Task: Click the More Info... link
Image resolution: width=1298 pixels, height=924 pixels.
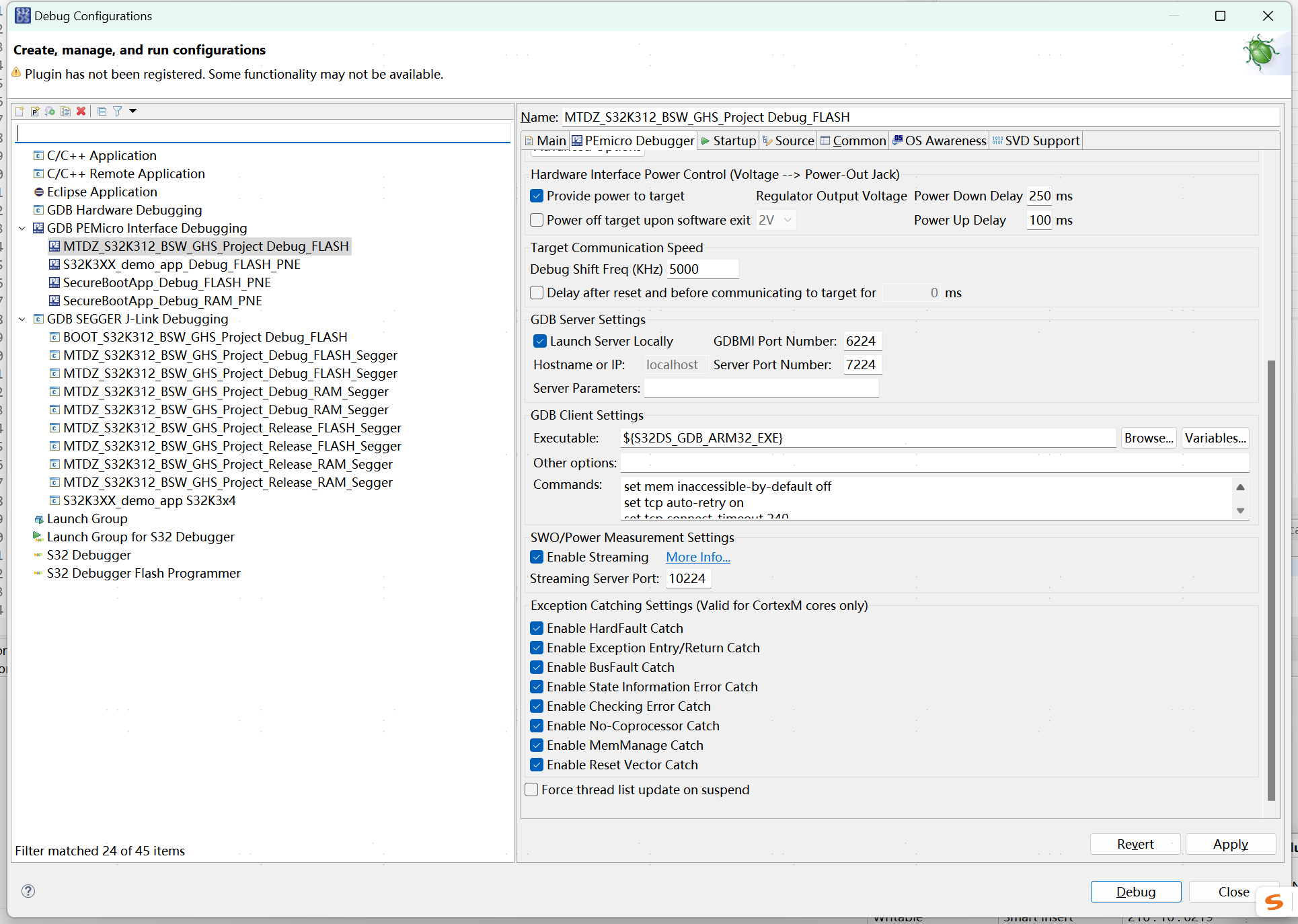Action: click(697, 557)
